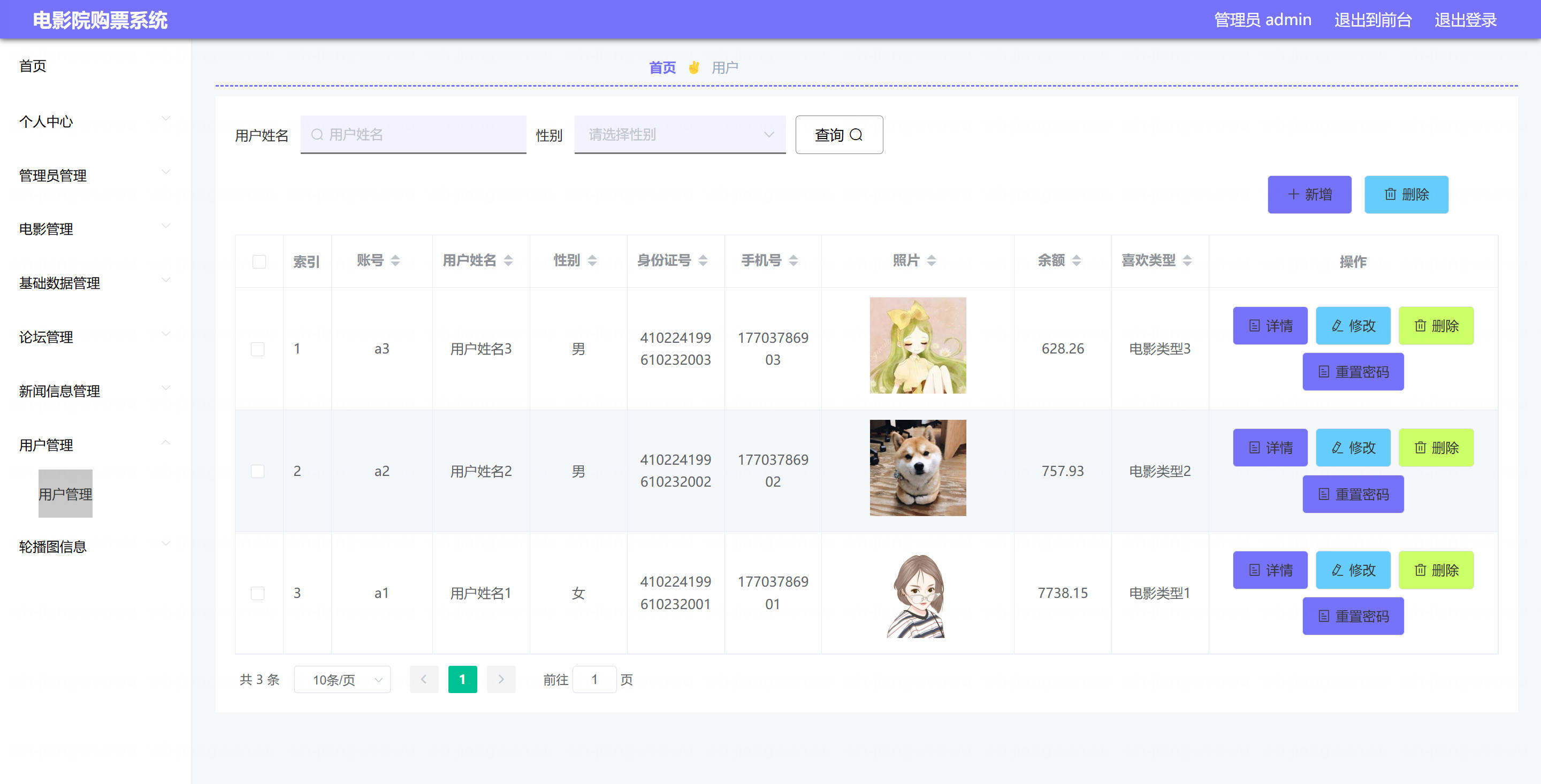
Task: Click 重置密码 for user a2
Action: tap(1353, 494)
